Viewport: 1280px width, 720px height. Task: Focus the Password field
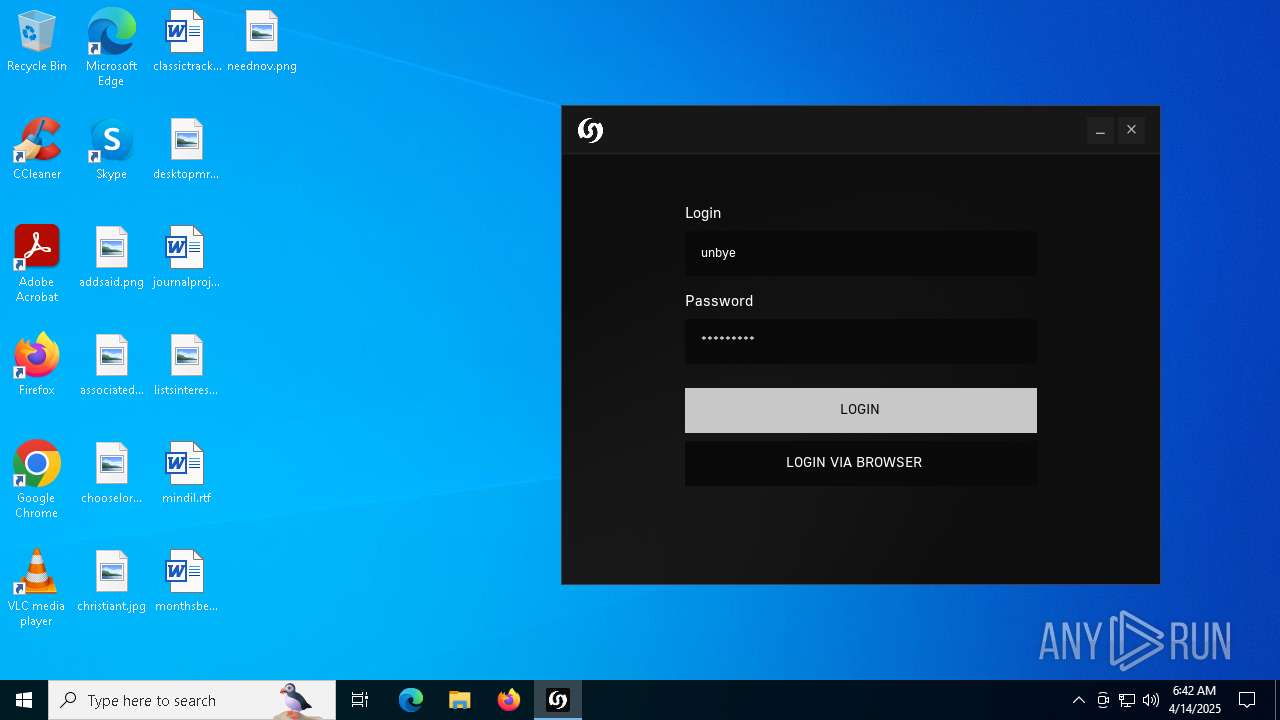coord(860,340)
